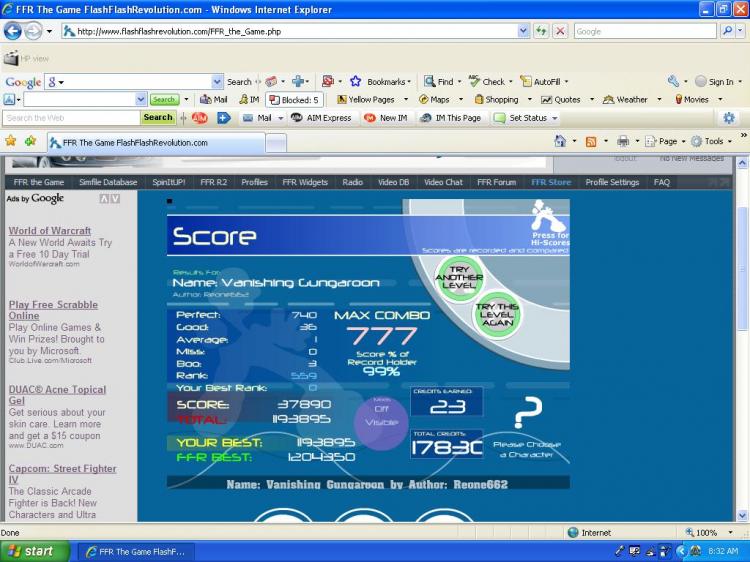This screenshot has height=562, width=750.
Task: Open Profile Settings in the nav bar
Action: point(612,182)
